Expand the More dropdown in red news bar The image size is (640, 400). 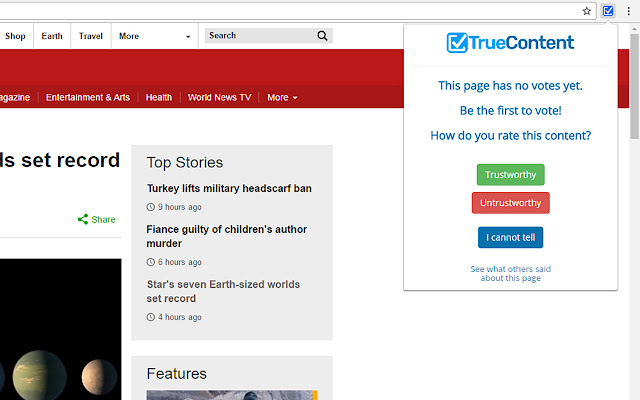click(x=282, y=98)
